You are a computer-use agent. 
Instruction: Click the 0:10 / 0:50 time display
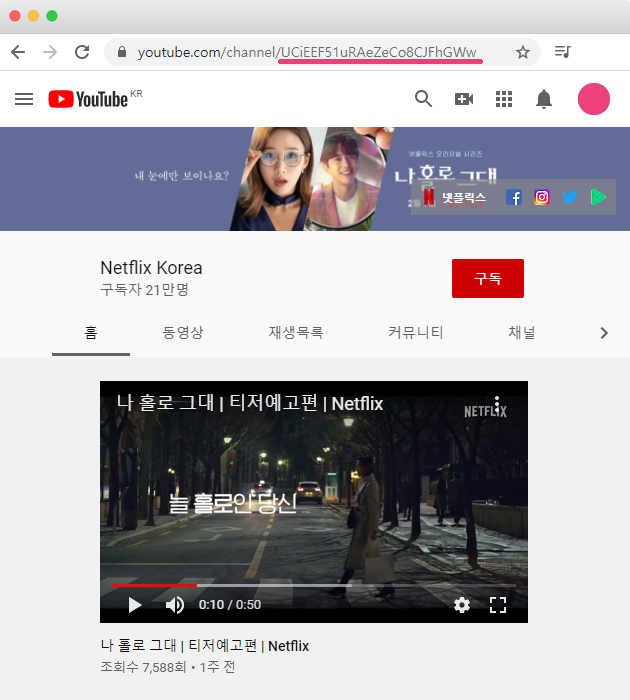229,605
